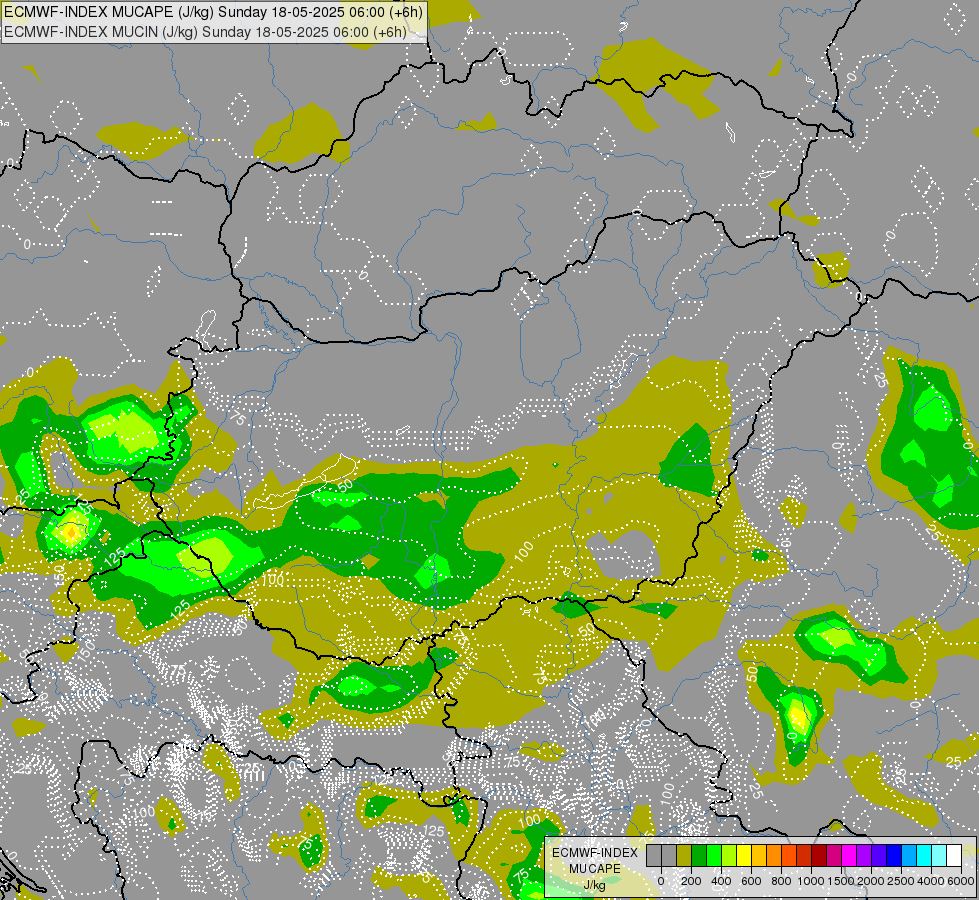Click the lime yellow-green legend swatch
This screenshot has height=900, width=979.
[x=729, y=856]
